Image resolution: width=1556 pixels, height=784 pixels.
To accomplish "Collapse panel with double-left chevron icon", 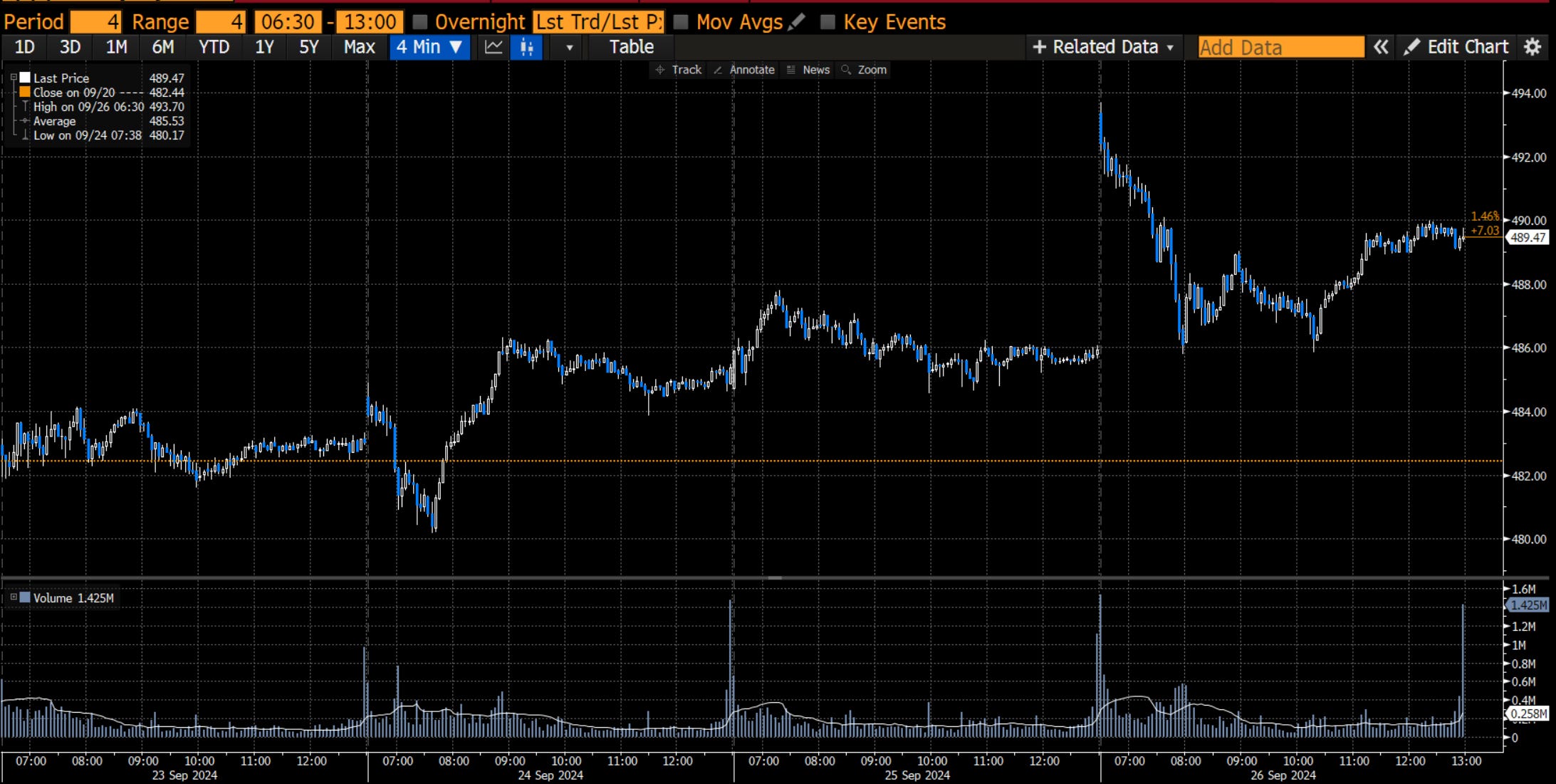I will pos(1381,47).
